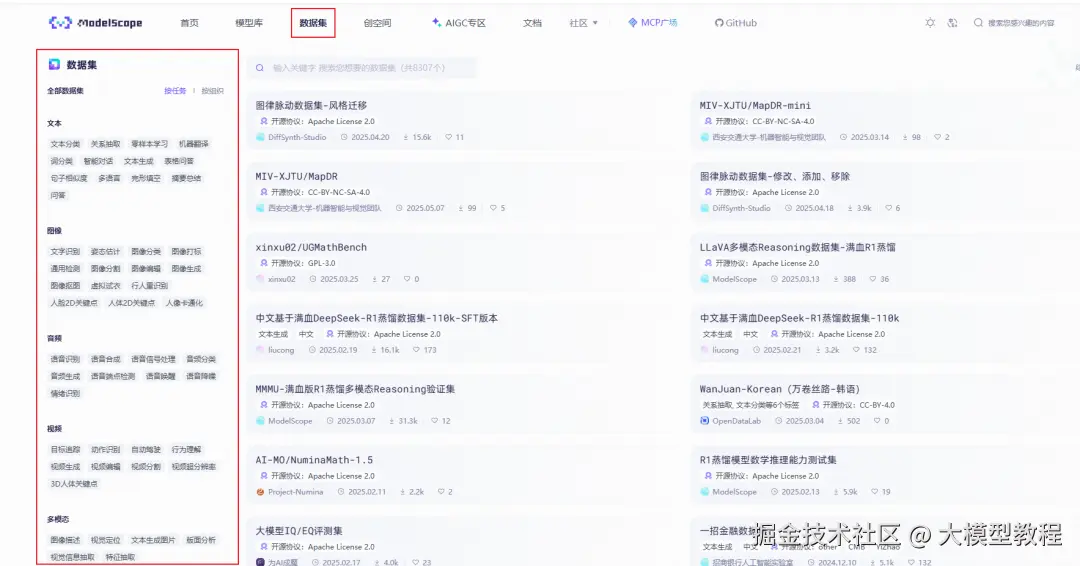This screenshot has width=1080, height=566.
Task: Filter by 图像分类 tag
Action: 146,251
